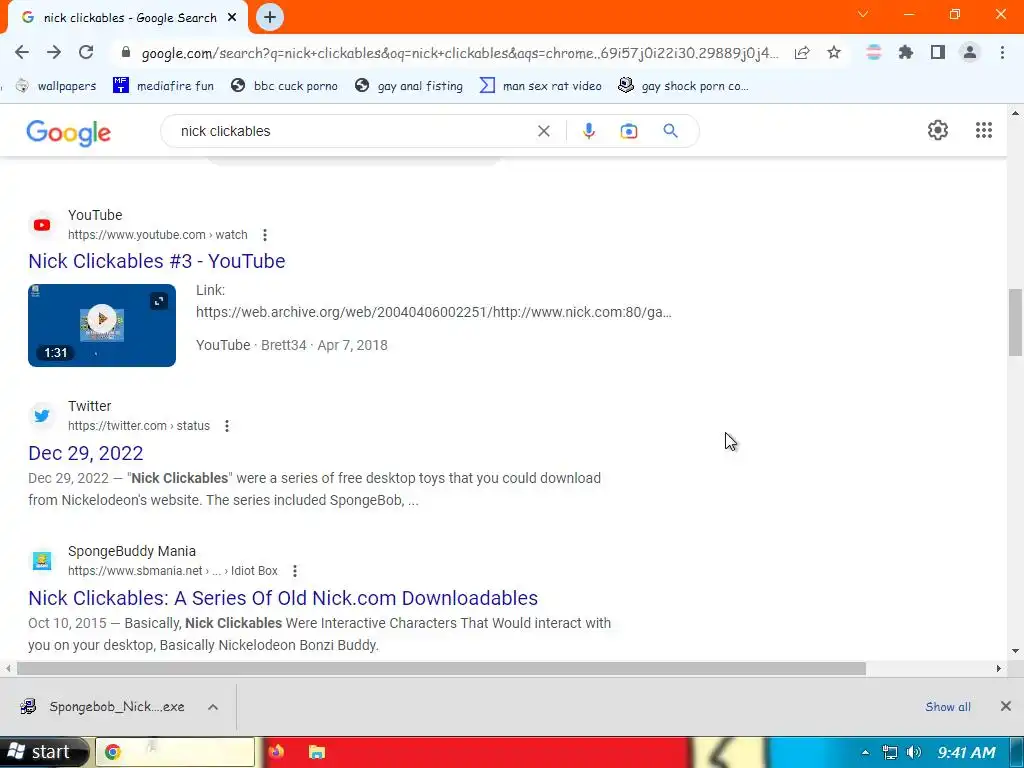Open the network tray icon
This screenshot has height=768, width=1024.
[x=889, y=752]
